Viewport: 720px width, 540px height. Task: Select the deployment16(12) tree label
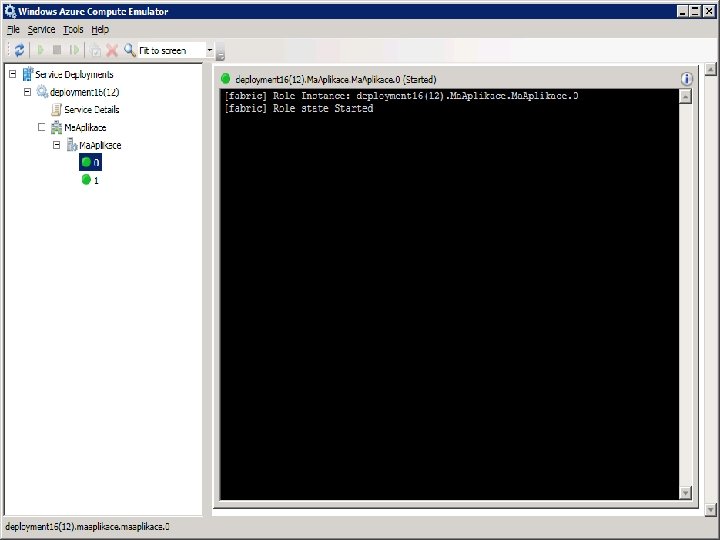[x=85, y=92]
